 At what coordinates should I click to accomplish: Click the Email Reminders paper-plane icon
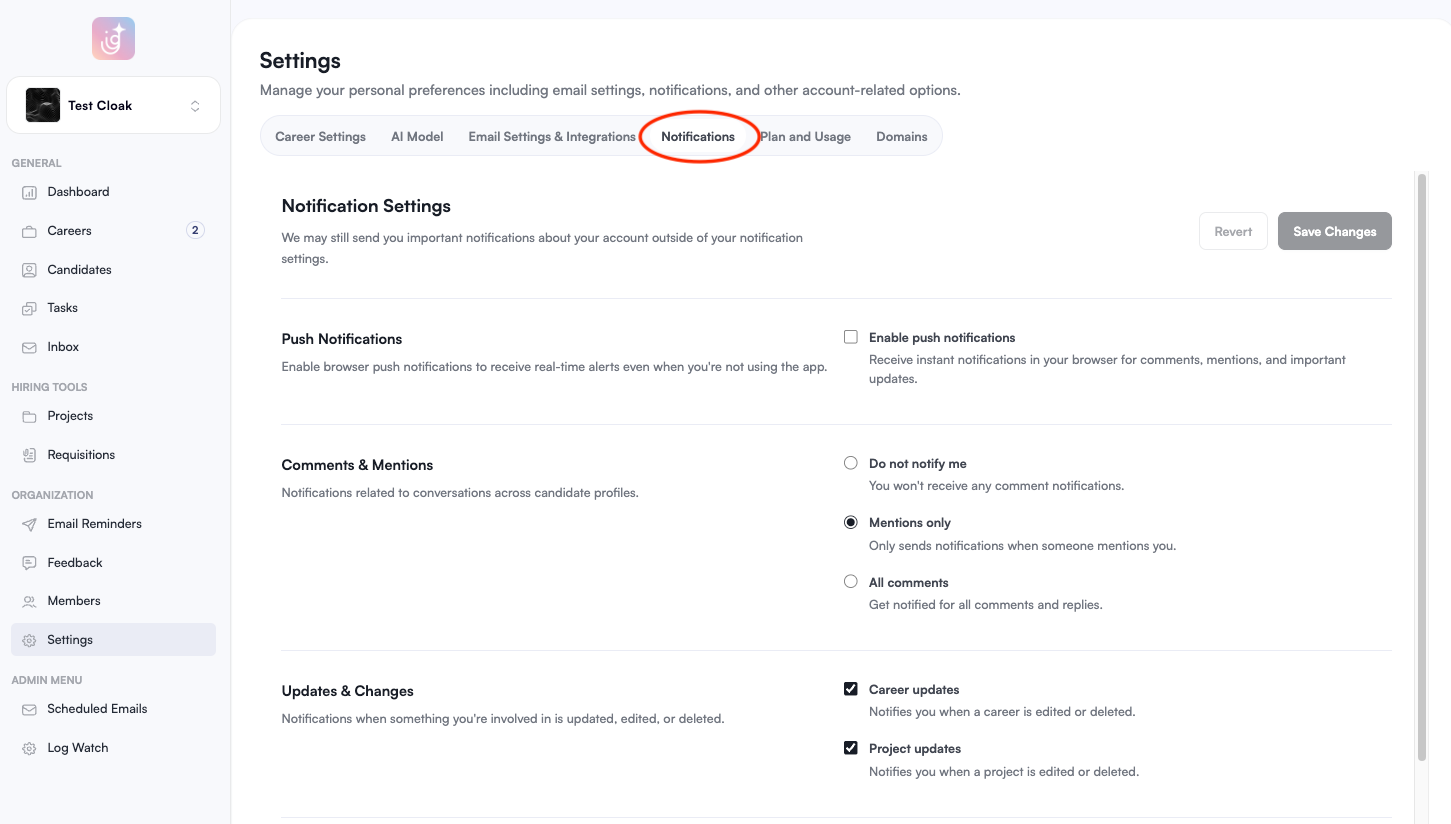[x=29, y=524]
